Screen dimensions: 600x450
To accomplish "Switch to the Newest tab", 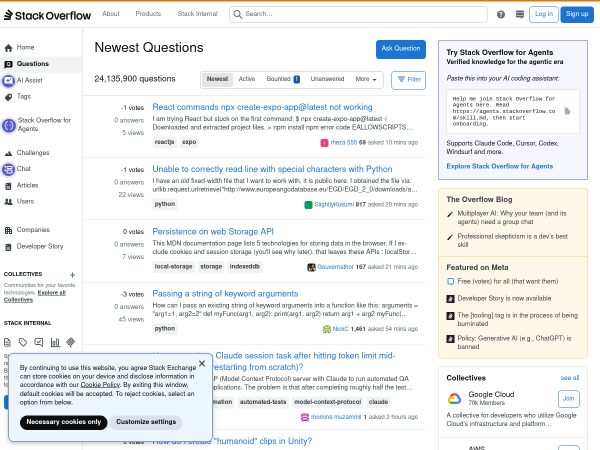I will 217,79.
